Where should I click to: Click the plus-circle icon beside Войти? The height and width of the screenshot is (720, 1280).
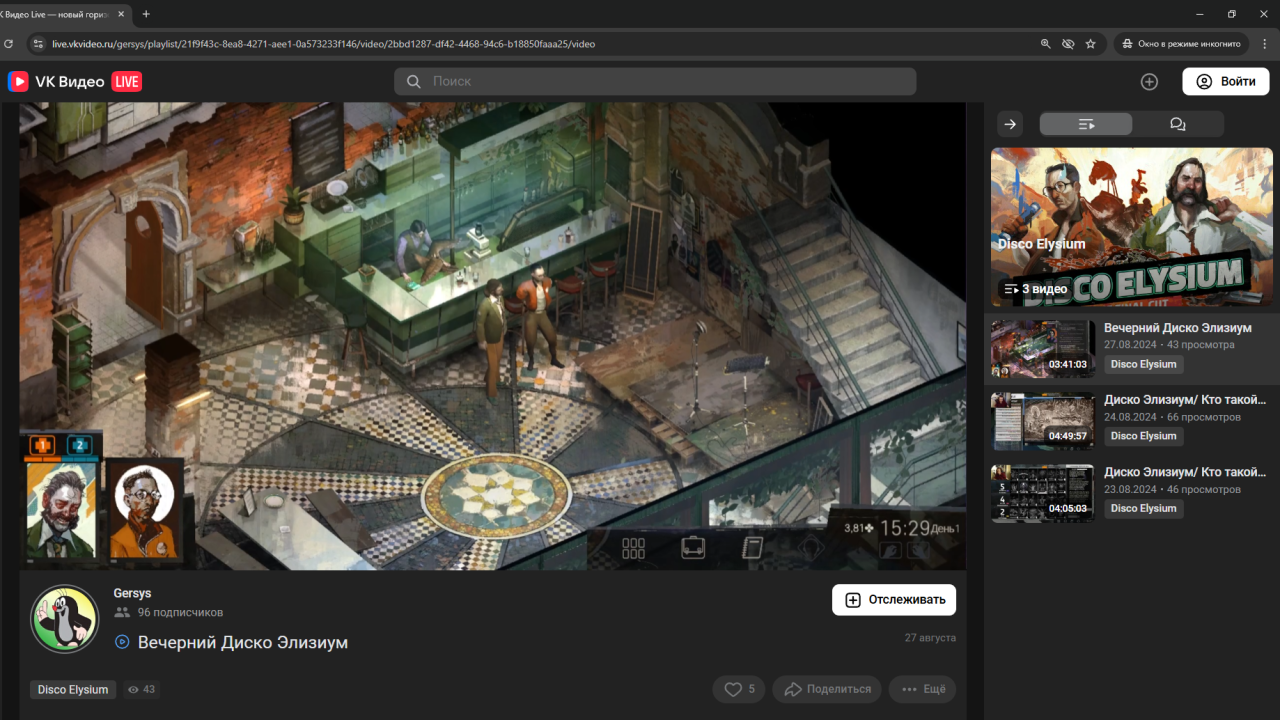pos(1149,82)
